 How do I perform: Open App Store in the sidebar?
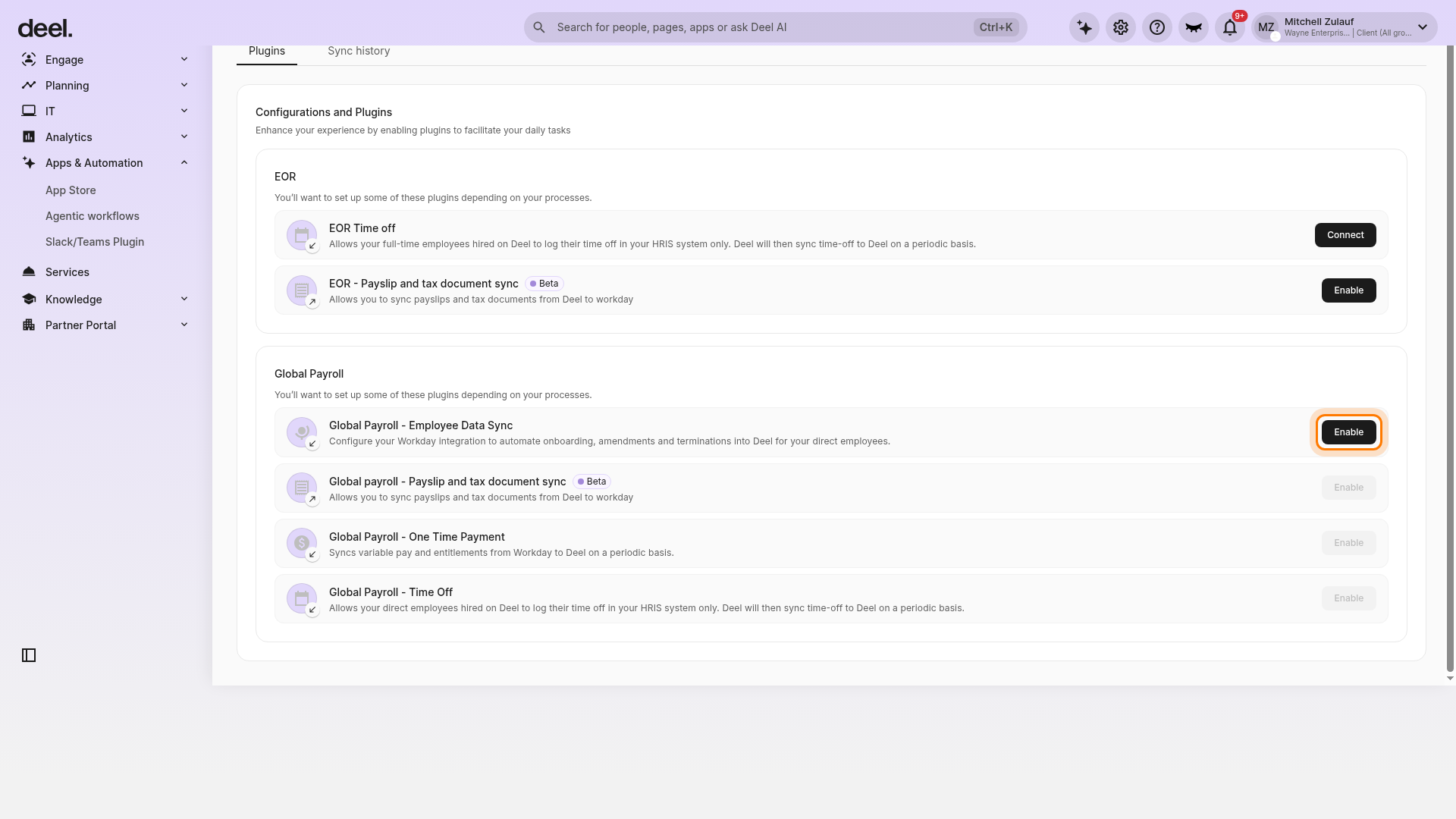click(71, 190)
